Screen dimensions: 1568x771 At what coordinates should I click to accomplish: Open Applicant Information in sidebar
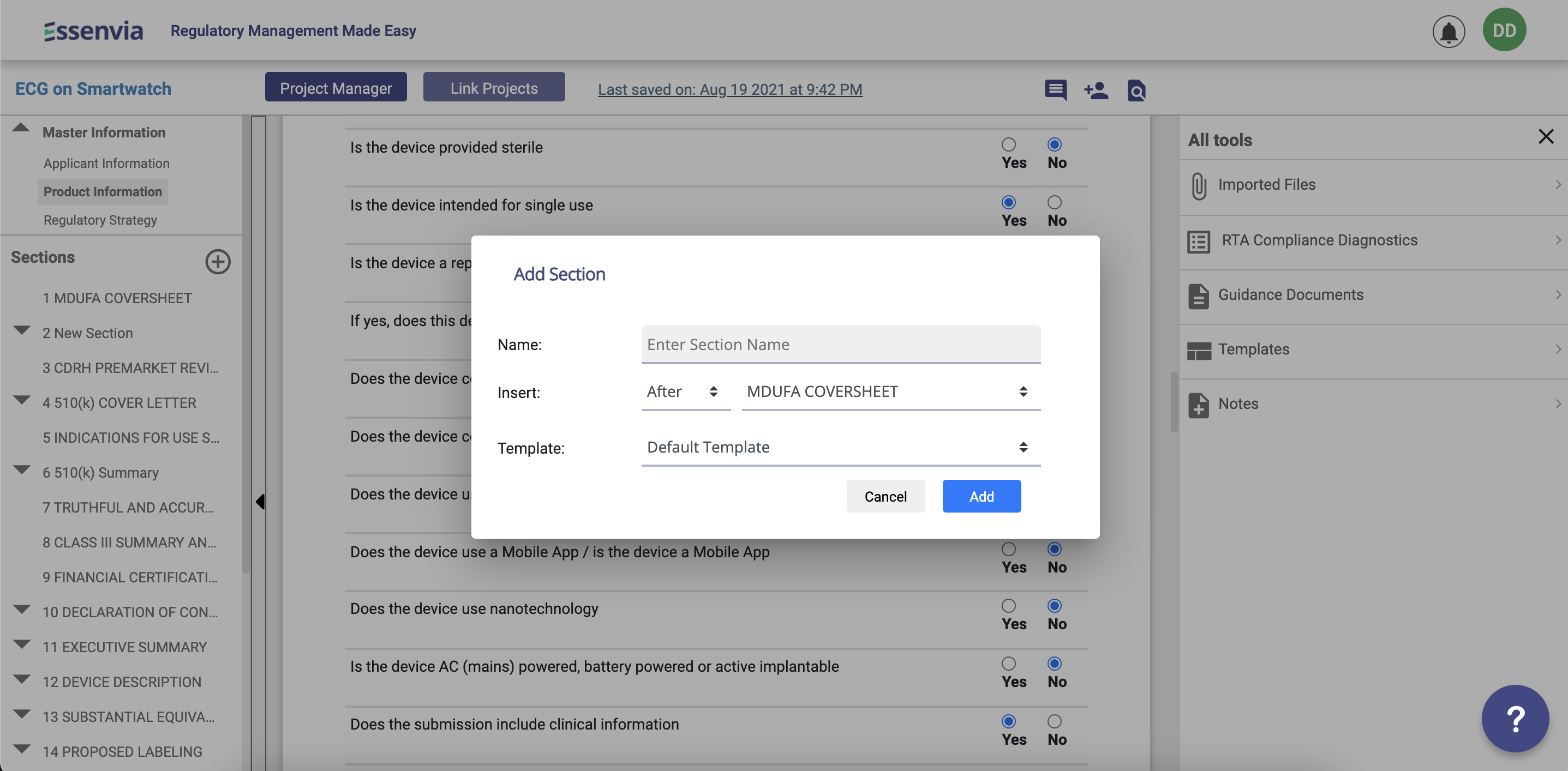(106, 163)
